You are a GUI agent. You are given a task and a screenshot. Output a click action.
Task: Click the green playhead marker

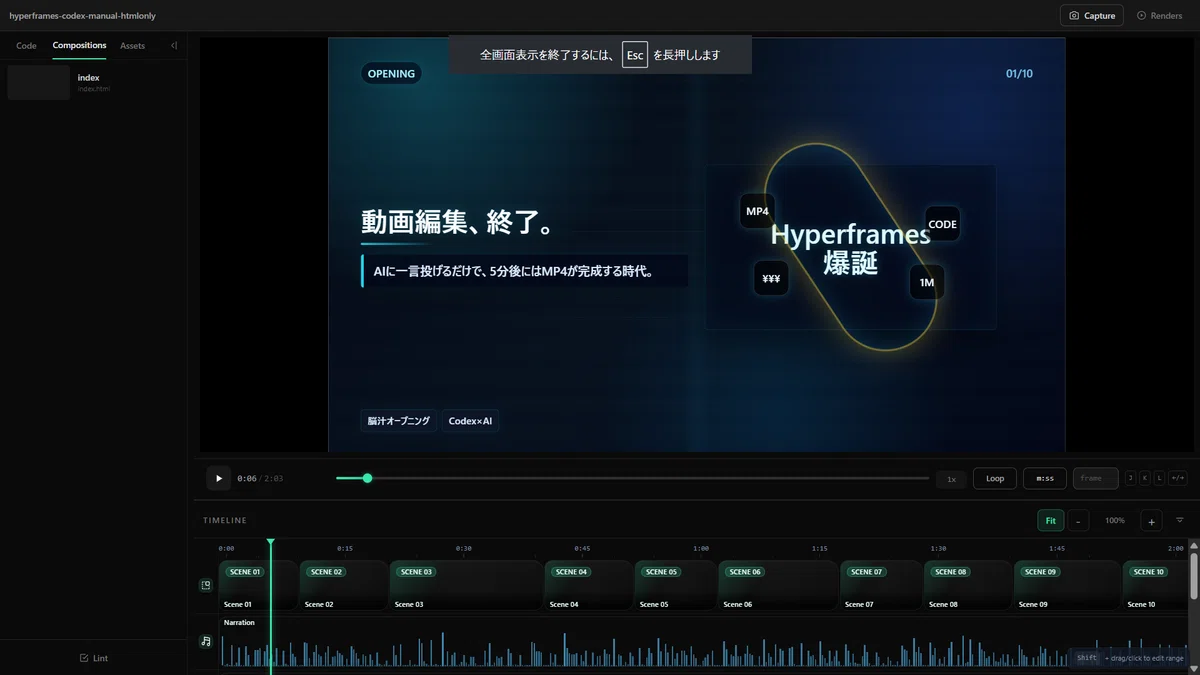point(270,542)
